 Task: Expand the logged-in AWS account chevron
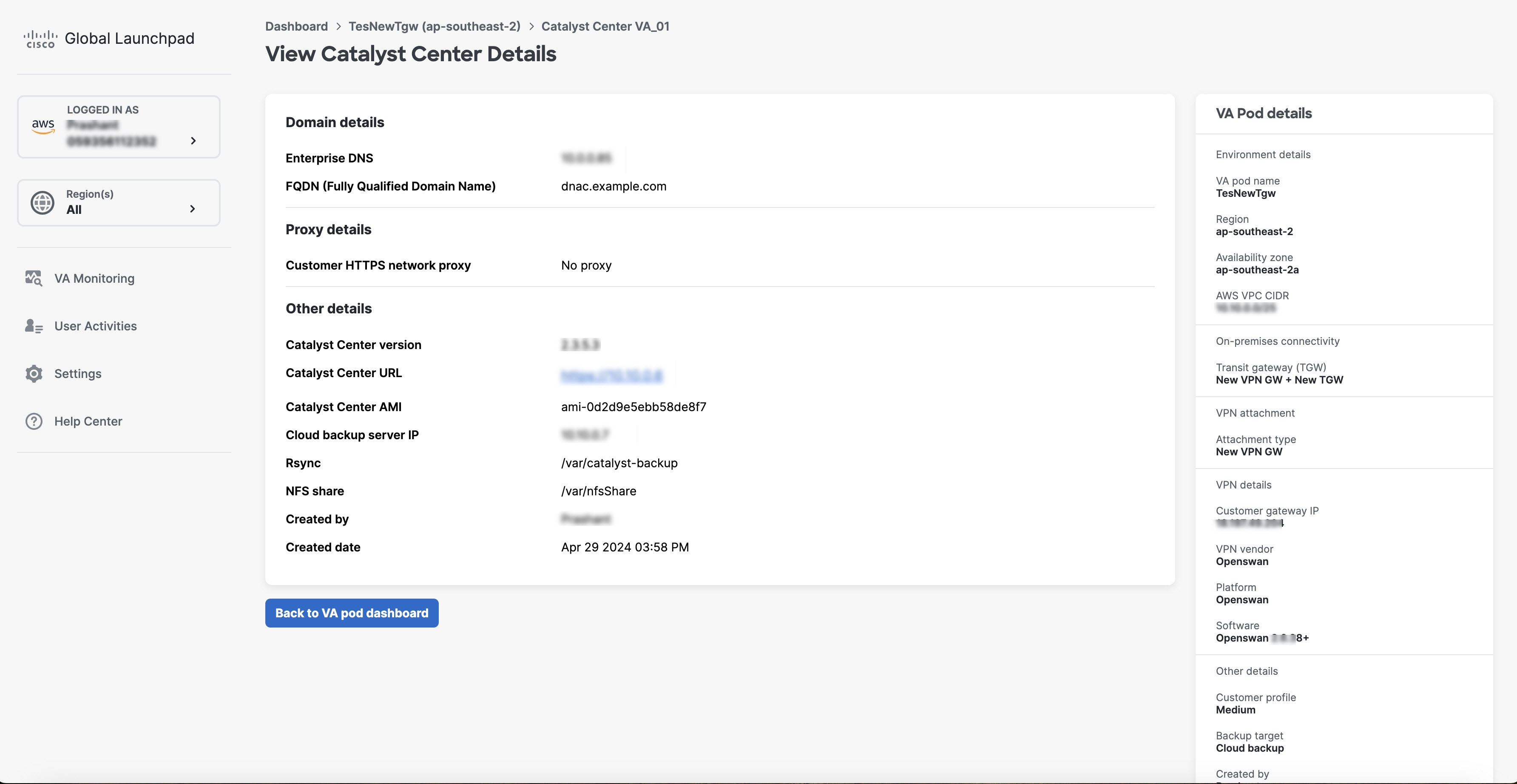coord(193,141)
